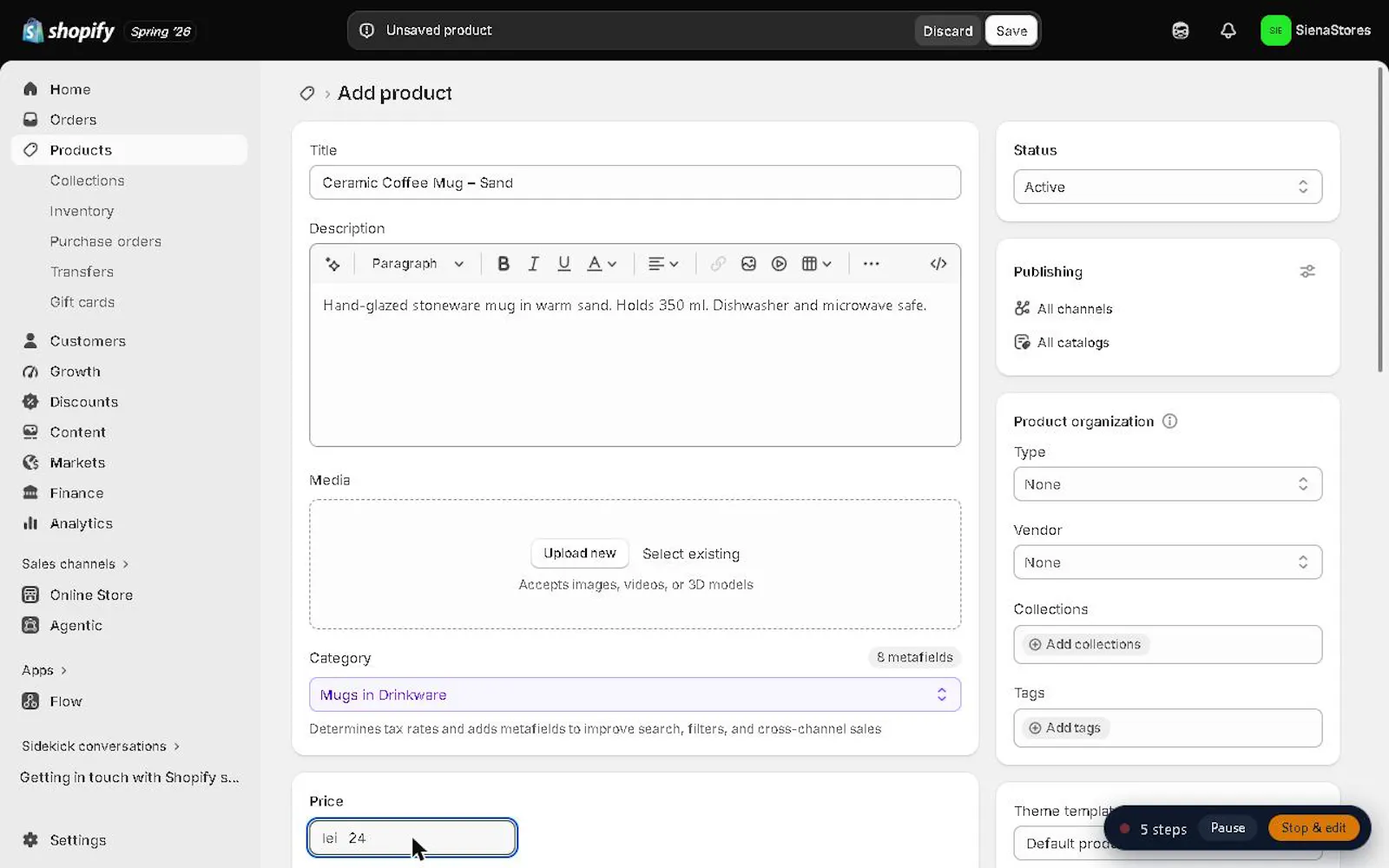The image size is (1389, 868).
Task: Open Discounts in sidebar
Action: [129, 402]
